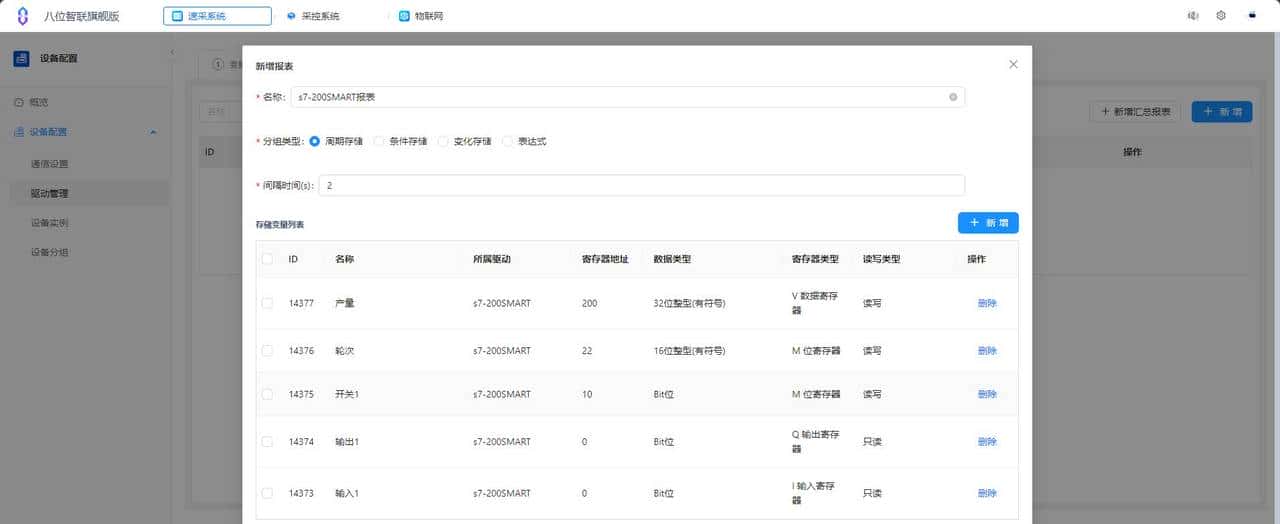Close the 新增报表 dialog with the X
The height and width of the screenshot is (524, 1280).
1013,64
